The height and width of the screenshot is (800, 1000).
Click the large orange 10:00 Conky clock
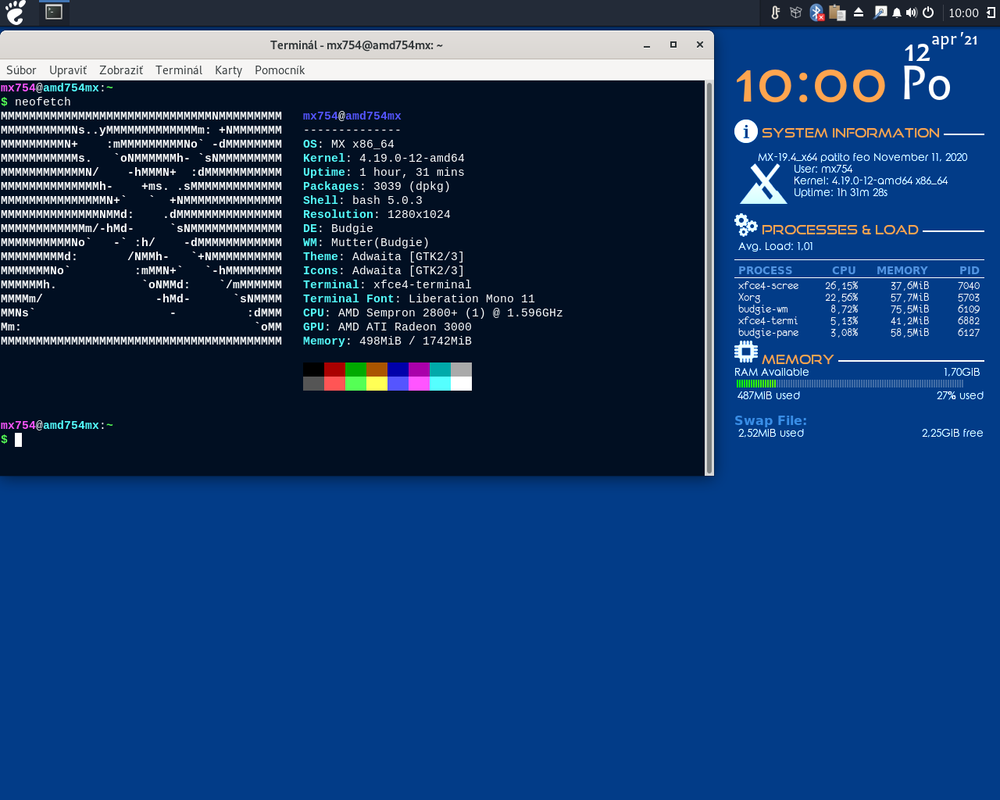[x=811, y=85]
